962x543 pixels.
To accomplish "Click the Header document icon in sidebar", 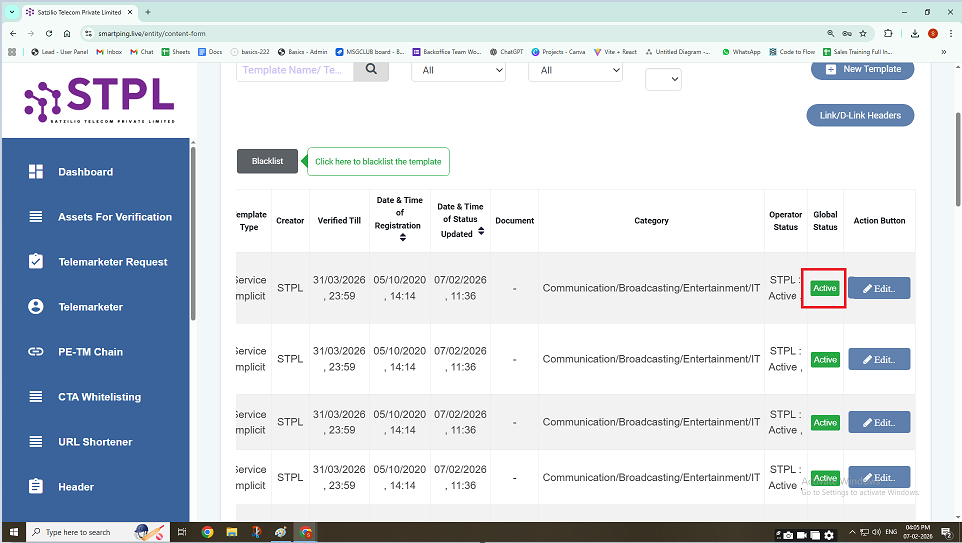I will pyautogui.click(x=36, y=487).
